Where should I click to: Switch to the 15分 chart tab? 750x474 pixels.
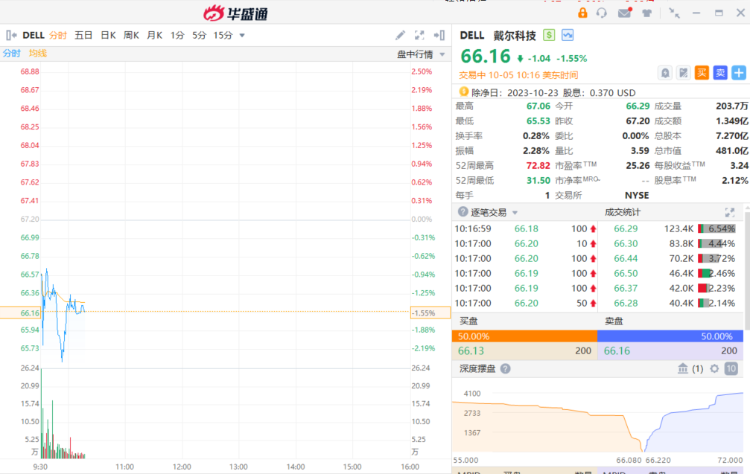223,35
